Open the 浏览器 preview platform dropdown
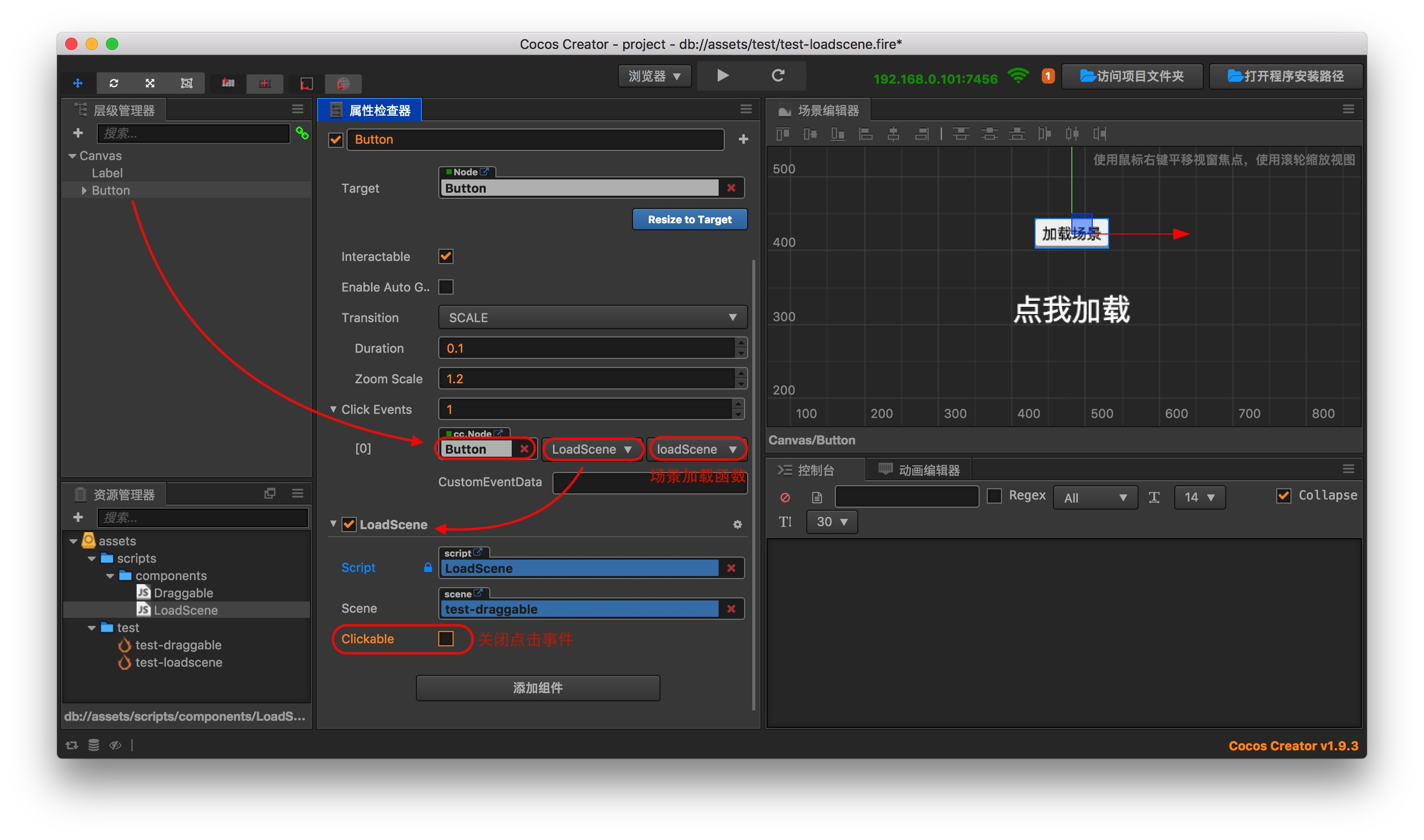This screenshot has height=840, width=1424. pyautogui.click(x=655, y=76)
